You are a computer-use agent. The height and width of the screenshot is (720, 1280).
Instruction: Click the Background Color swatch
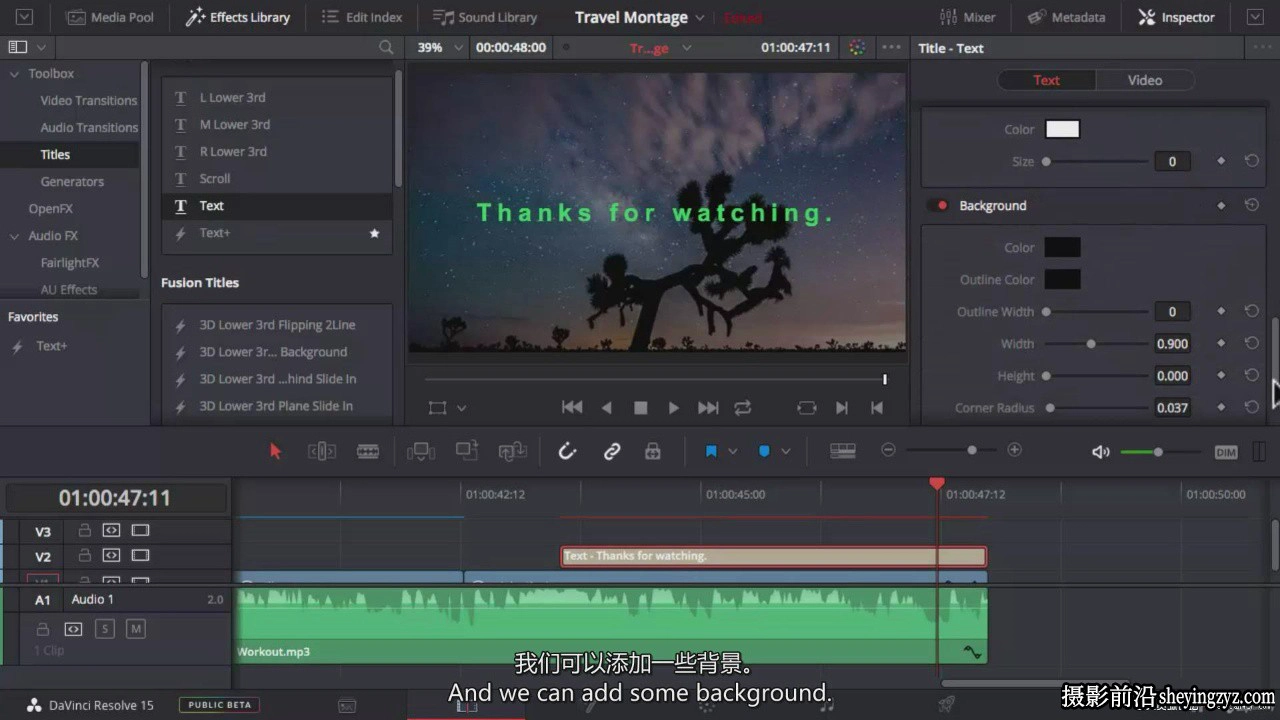click(x=1062, y=247)
